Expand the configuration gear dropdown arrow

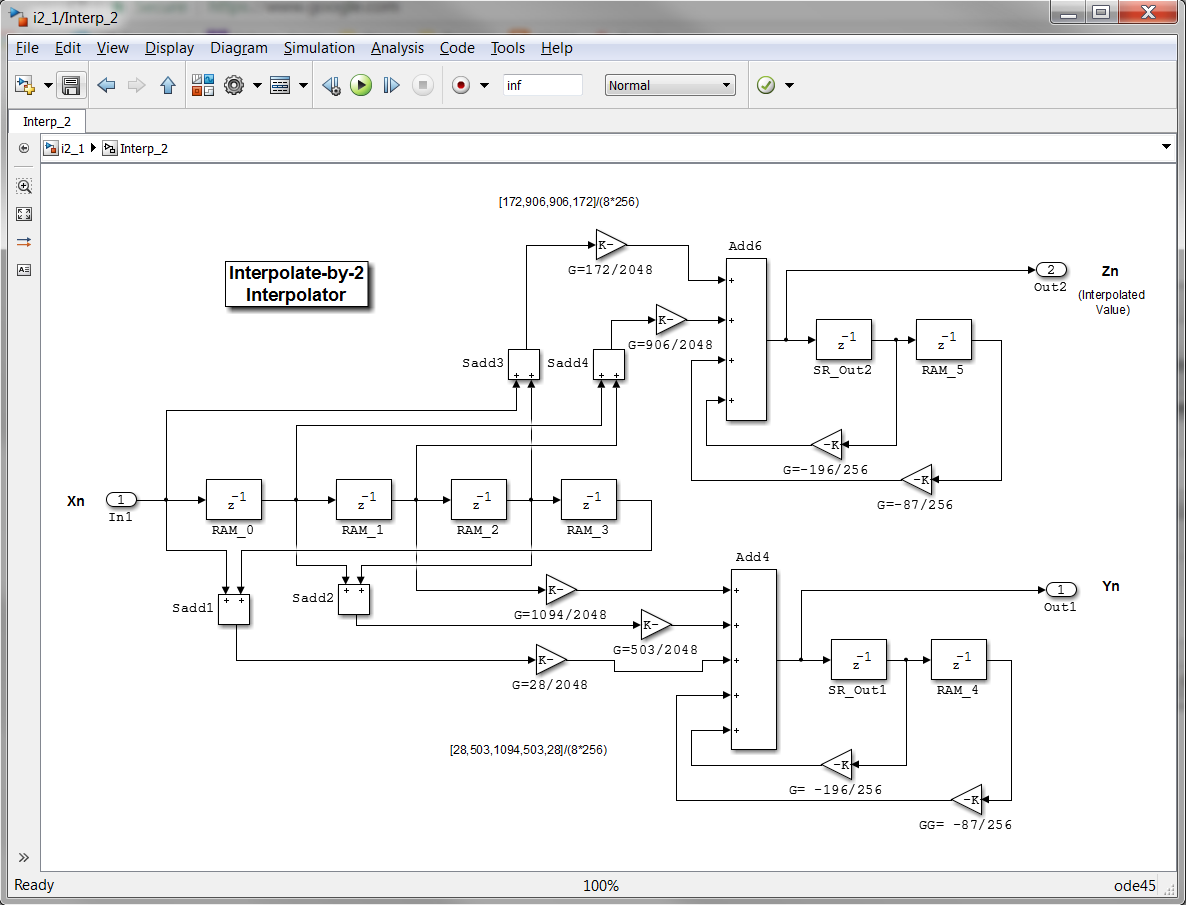coord(257,86)
